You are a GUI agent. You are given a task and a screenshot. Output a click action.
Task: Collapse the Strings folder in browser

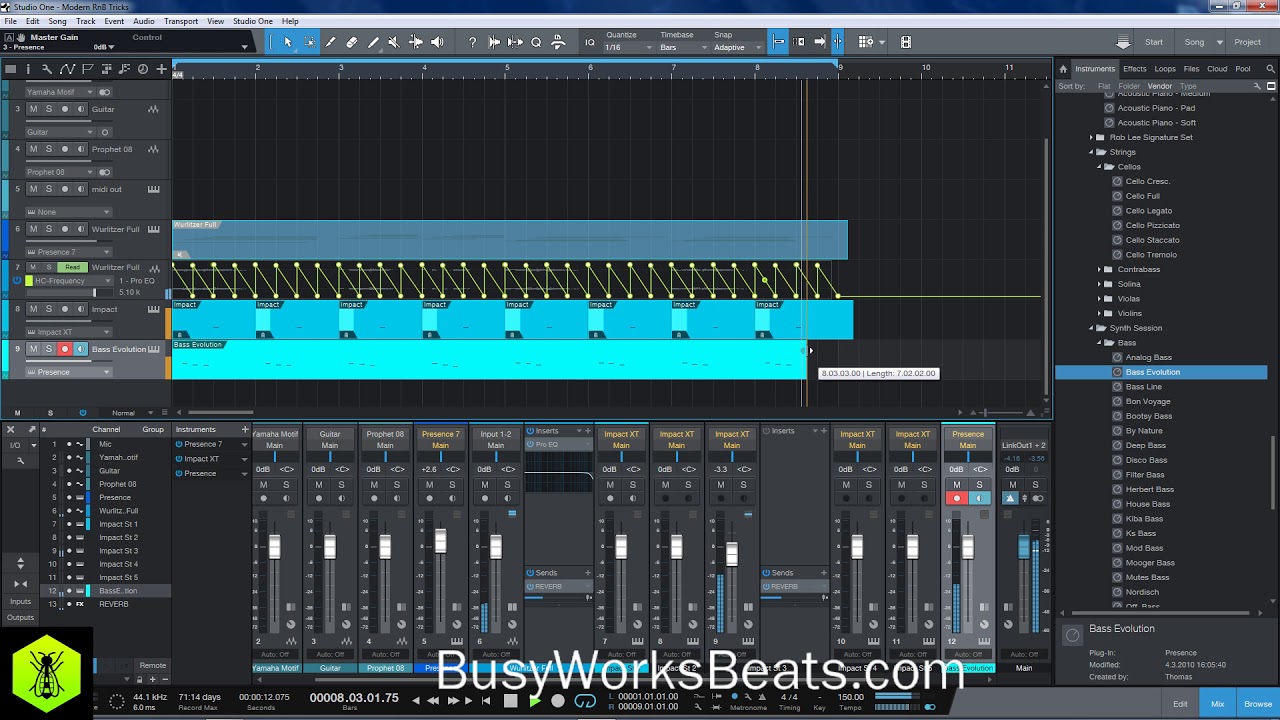point(1091,152)
